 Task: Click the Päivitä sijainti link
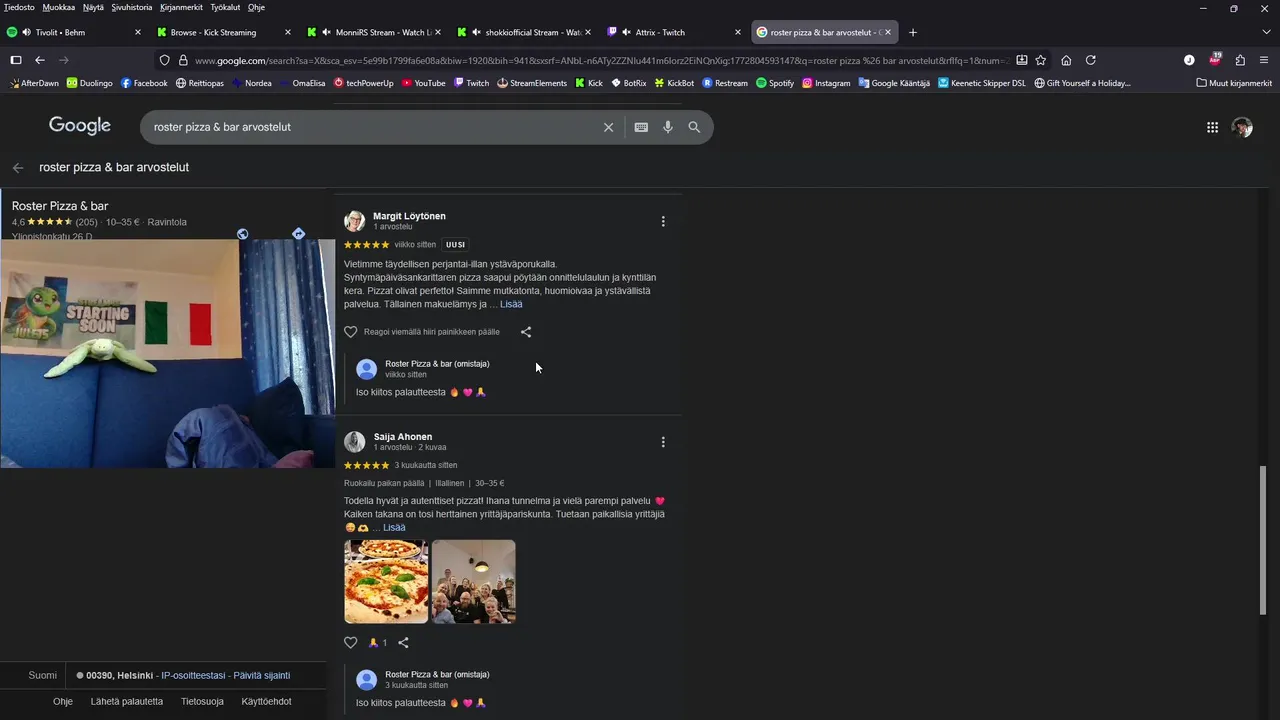pyautogui.click(x=262, y=675)
